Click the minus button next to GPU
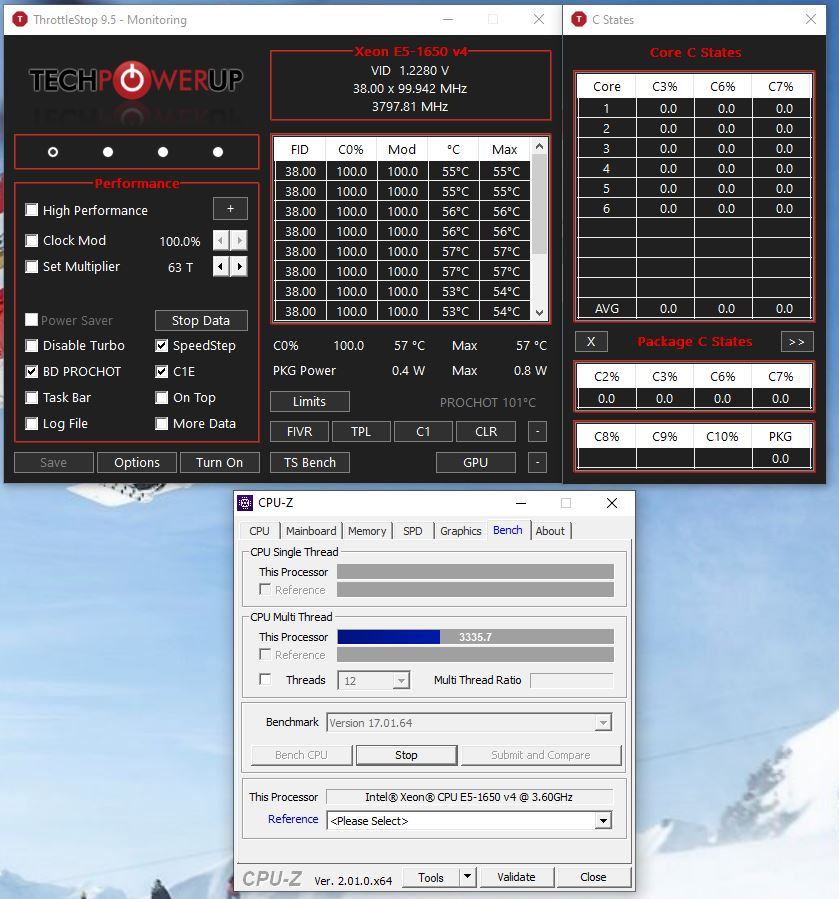The width and height of the screenshot is (839, 899). click(537, 462)
